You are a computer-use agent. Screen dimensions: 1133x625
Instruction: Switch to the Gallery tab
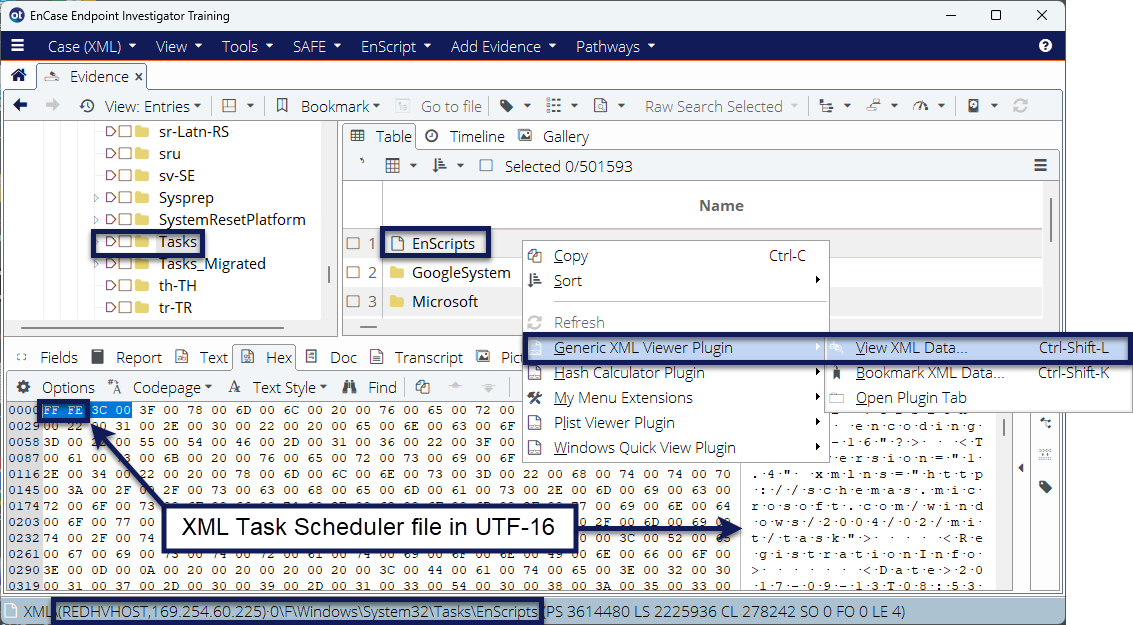point(566,137)
